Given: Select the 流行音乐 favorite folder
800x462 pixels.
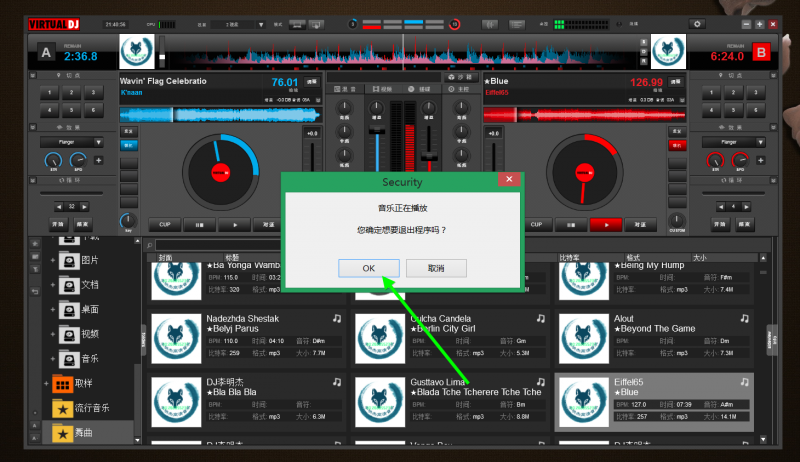Looking at the screenshot, I should click(x=81, y=408).
